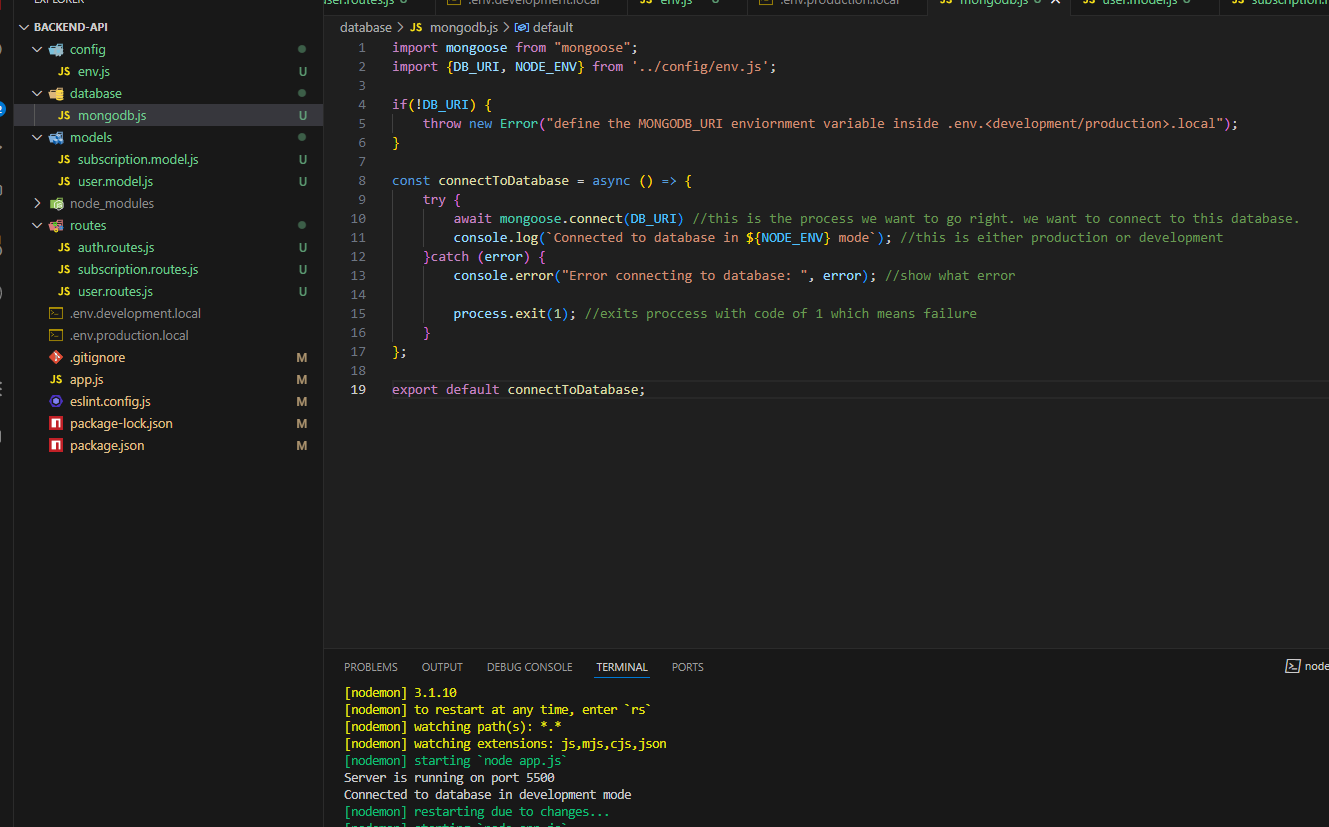
Task: Switch to the OUTPUT panel tab
Action: [x=442, y=667]
